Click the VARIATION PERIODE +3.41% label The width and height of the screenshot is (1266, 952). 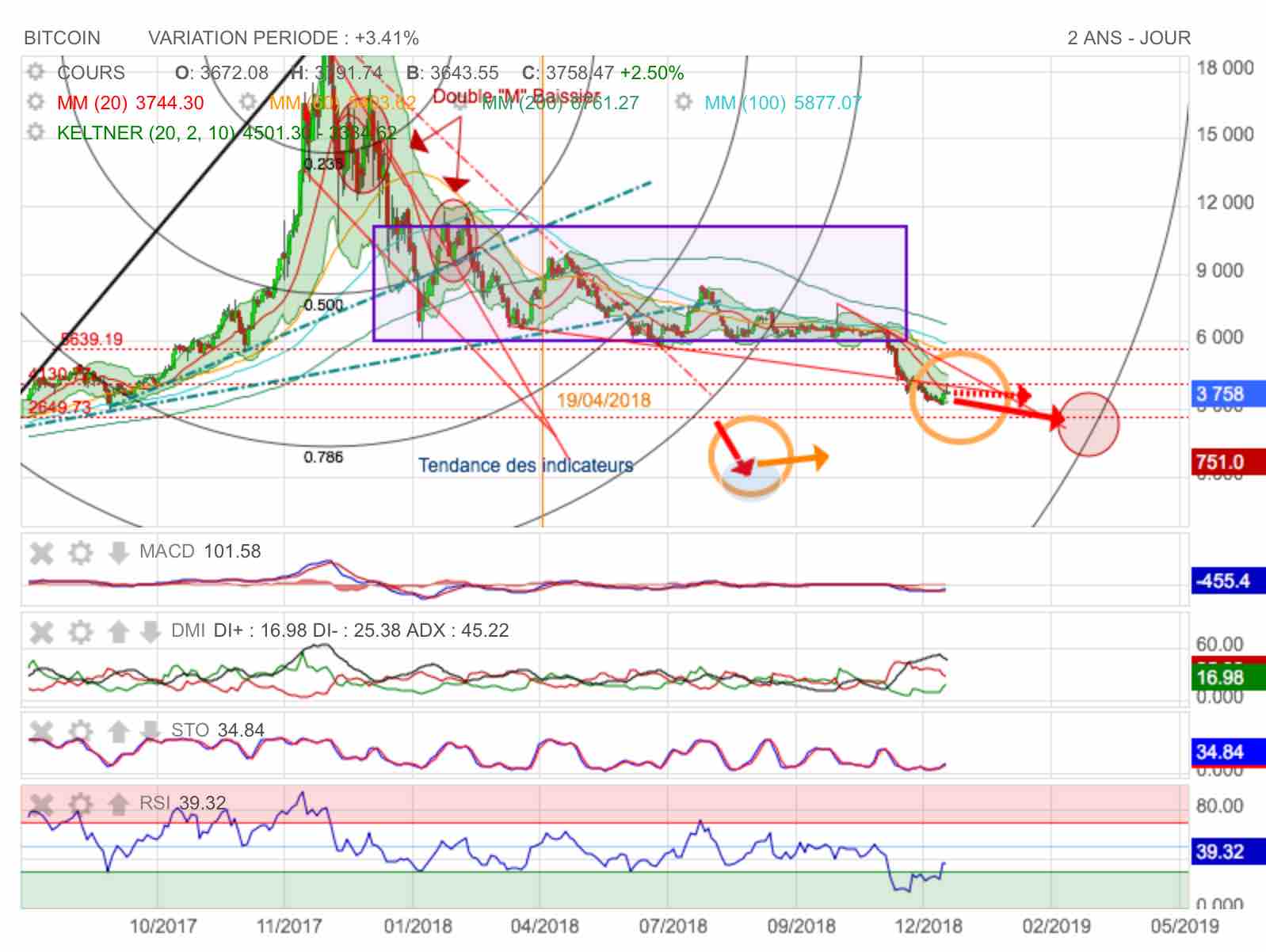pyautogui.click(x=284, y=38)
